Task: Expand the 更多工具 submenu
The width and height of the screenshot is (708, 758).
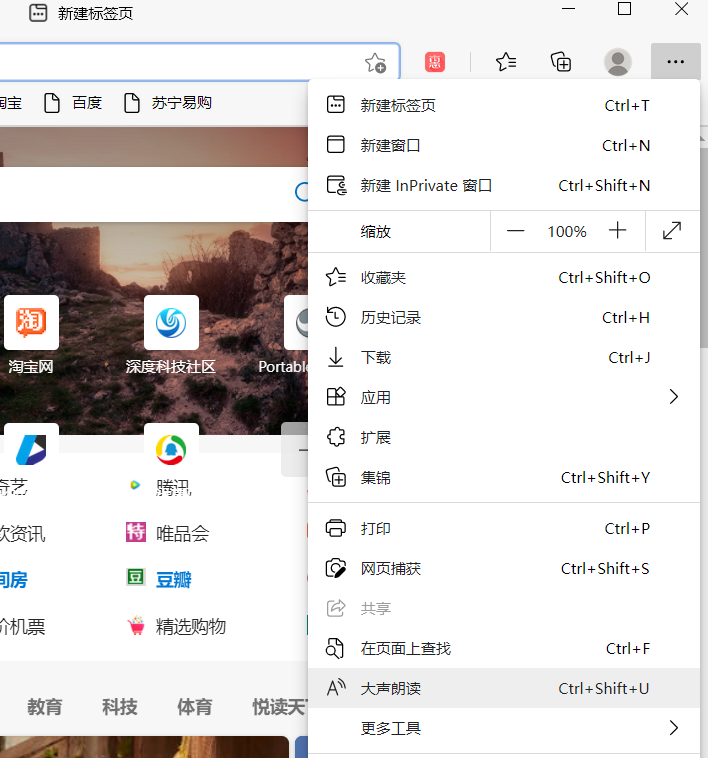Action: point(504,728)
